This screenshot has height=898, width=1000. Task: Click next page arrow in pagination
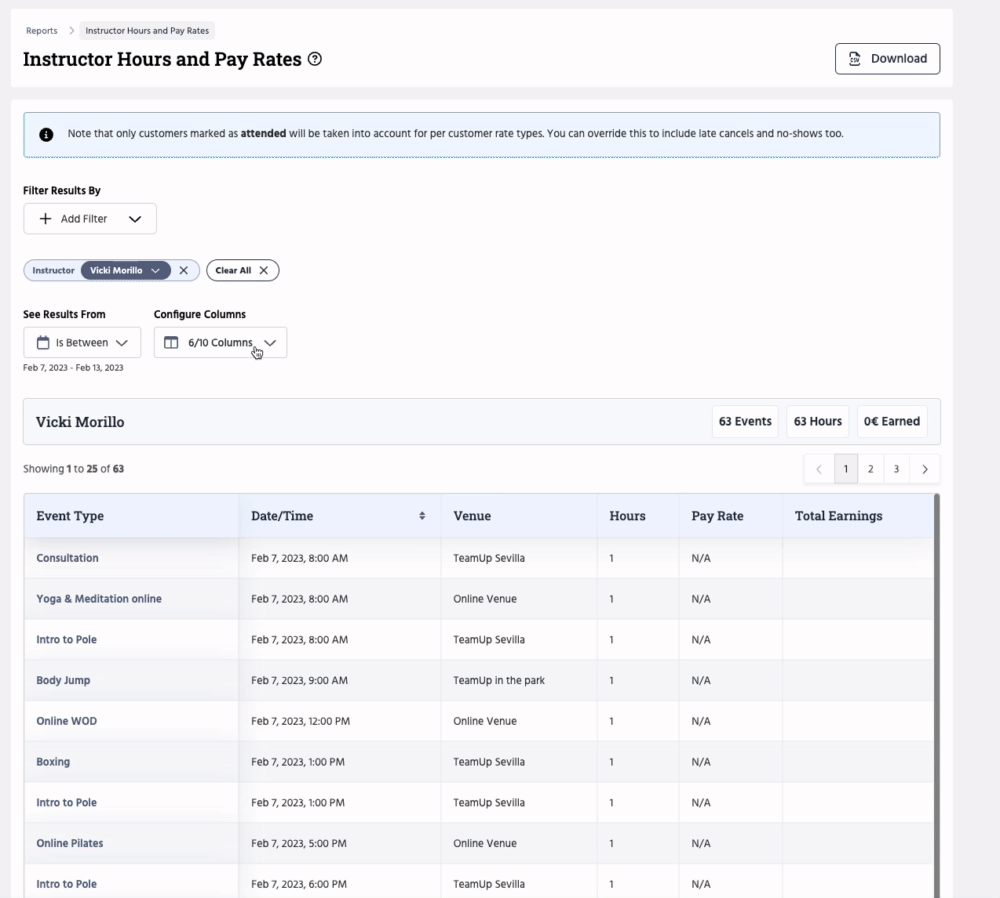click(x=924, y=469)
